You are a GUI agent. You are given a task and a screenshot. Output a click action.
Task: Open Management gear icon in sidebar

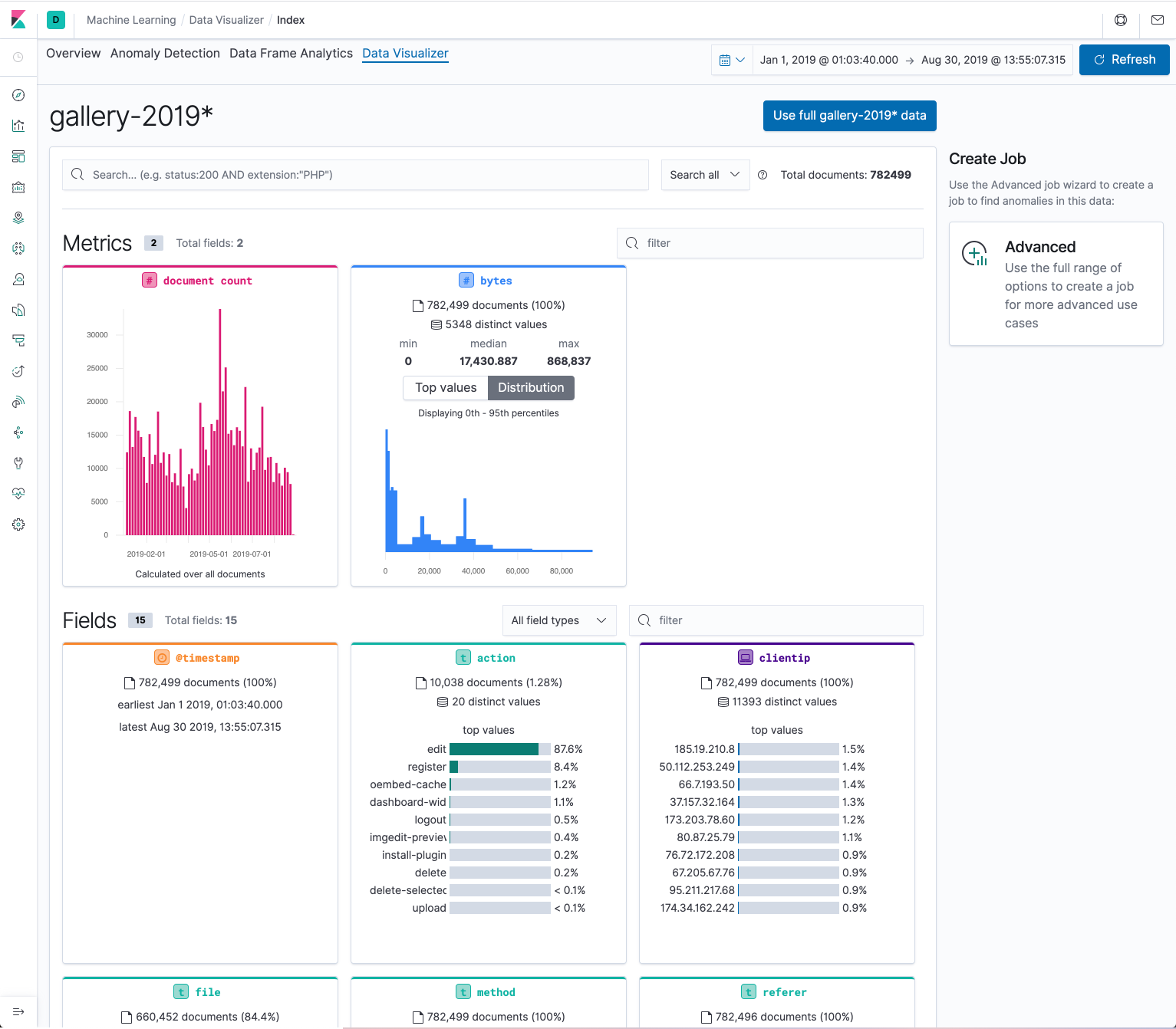click(x=18, y=524)
